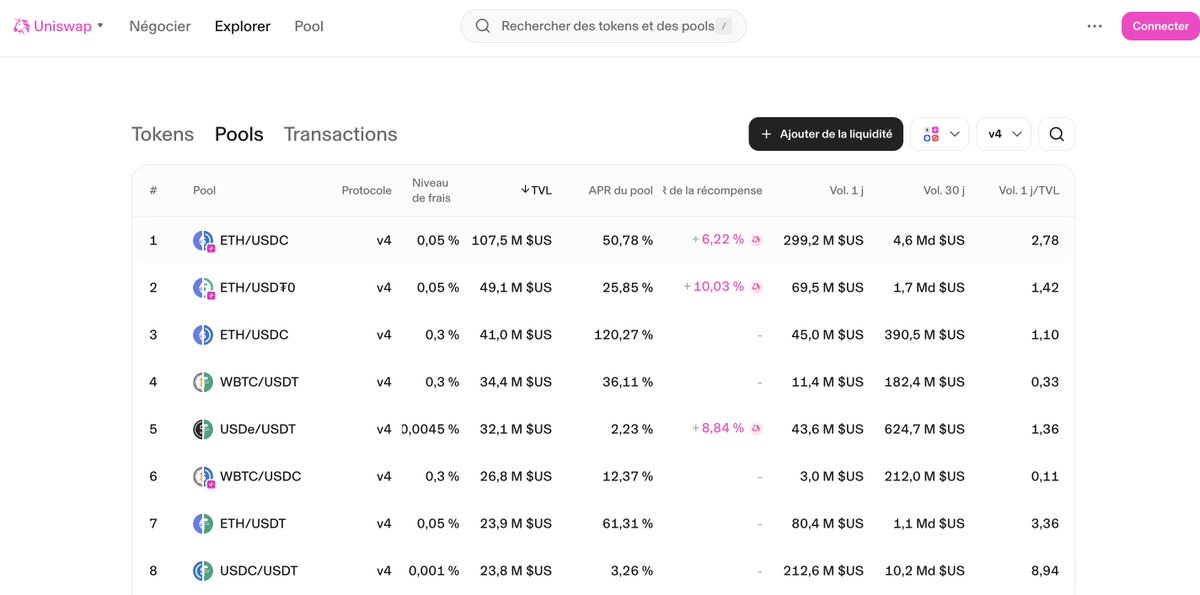Viewport: 1200px width, 595px height.
Task: Click the magnifier icon in the search bar
Action: [482, 26]
